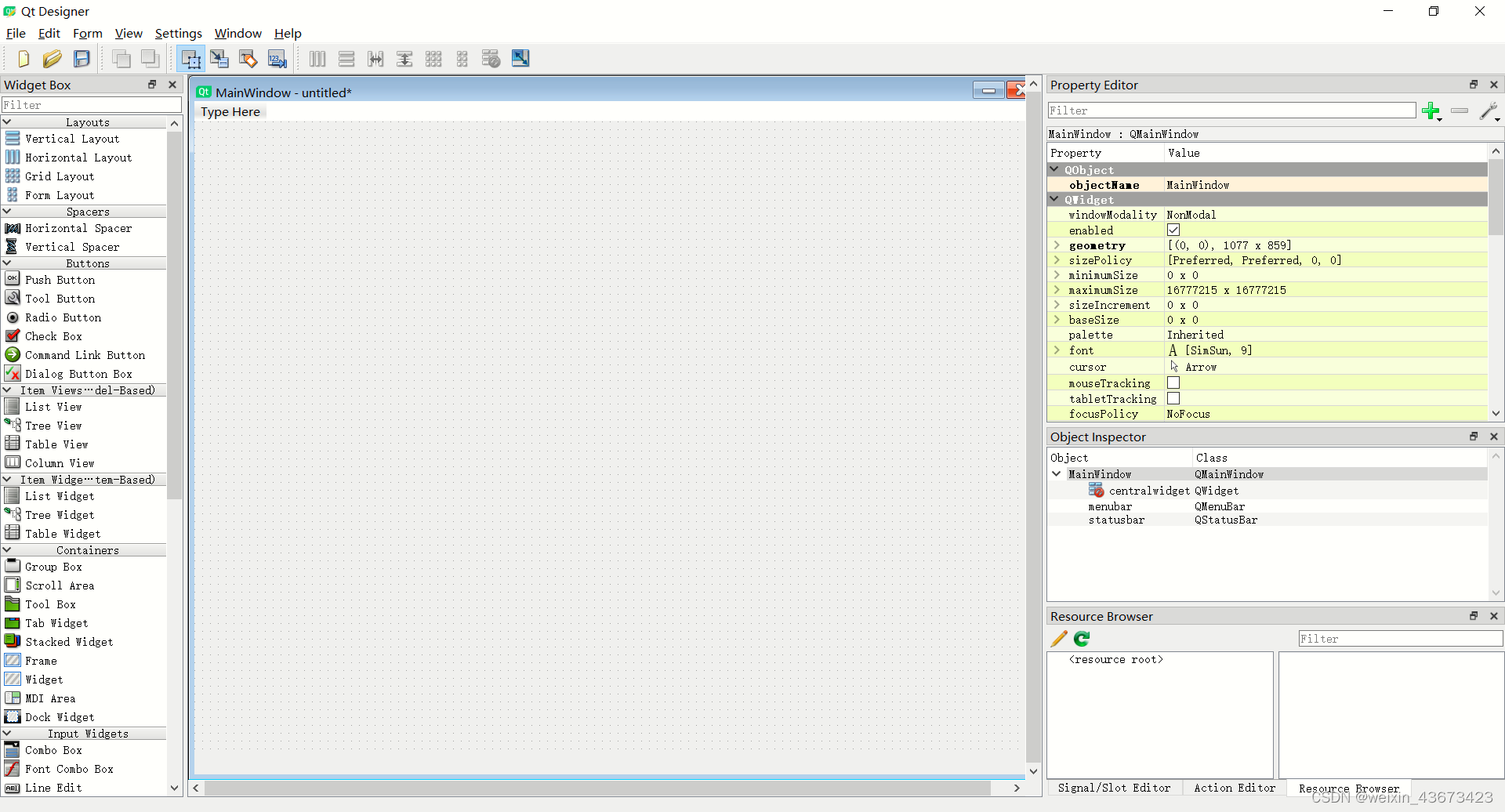Enable mouseTracking for MainWindow
This screenshot has width=1505, height=812.
pos(1173,382)
